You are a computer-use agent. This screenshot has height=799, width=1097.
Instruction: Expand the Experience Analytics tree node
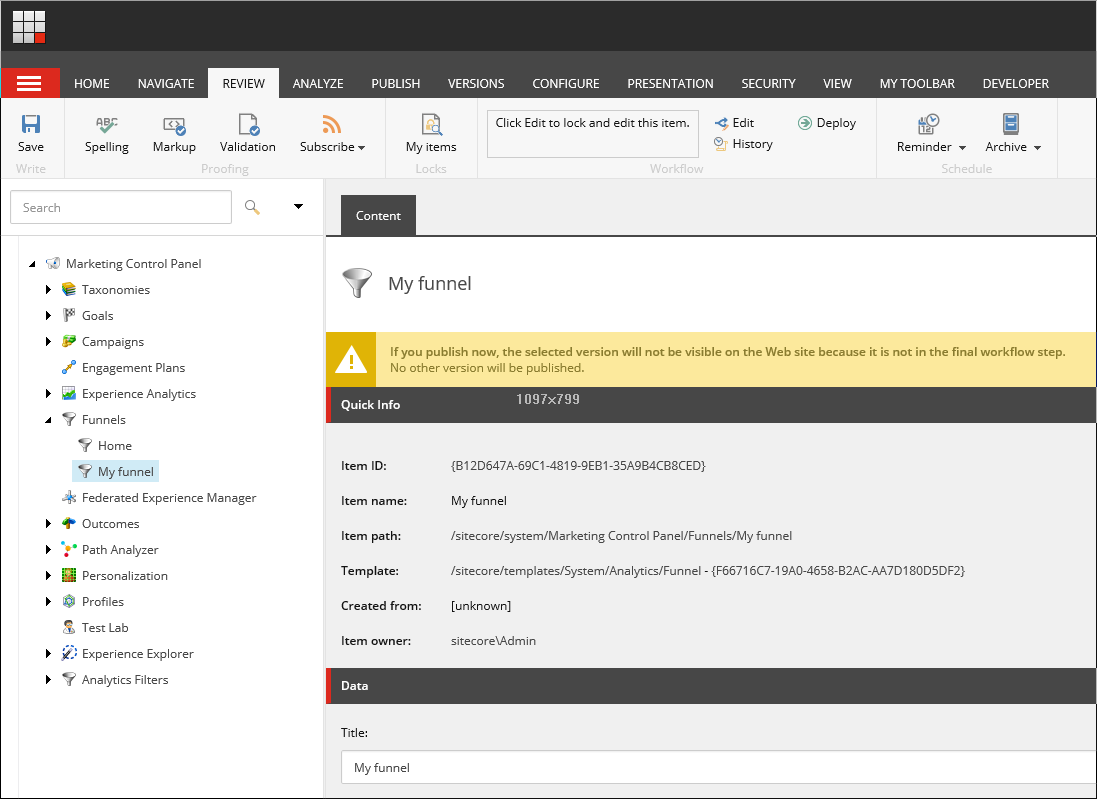48,393
